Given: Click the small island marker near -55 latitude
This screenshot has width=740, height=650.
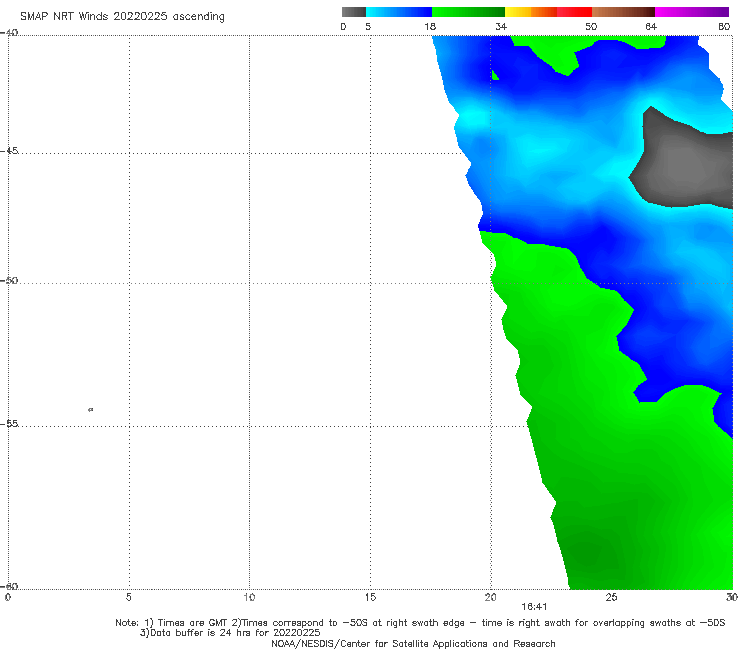Looking at the screenshot, I should [91, 409].
